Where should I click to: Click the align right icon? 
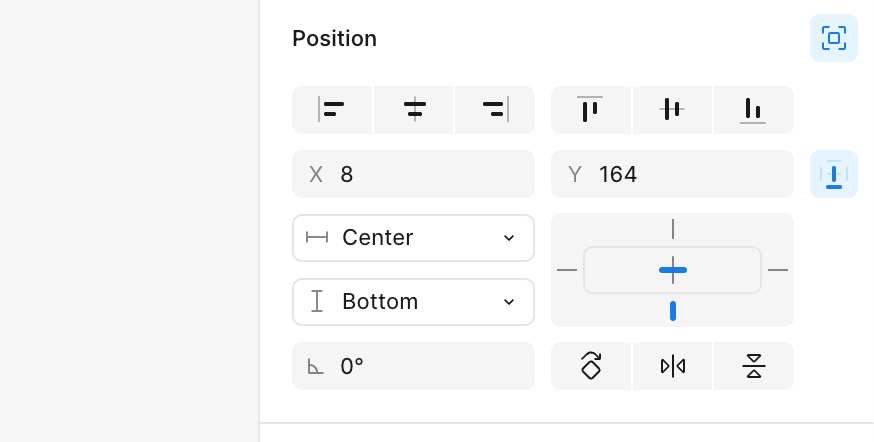pyautogui.click(x=495, y=110)
